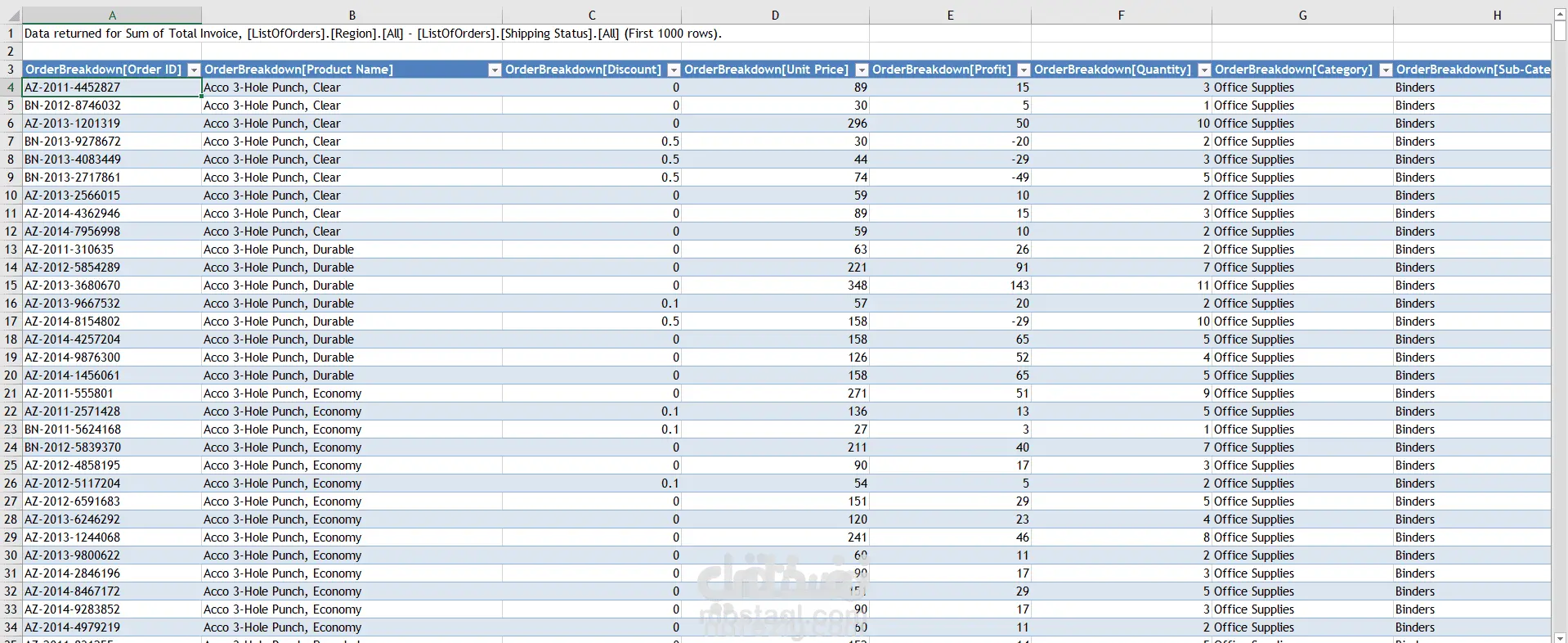Select column D header
Image resolution: width=1568 pixels, height=643 pixels.
click(x=775, y=16)
